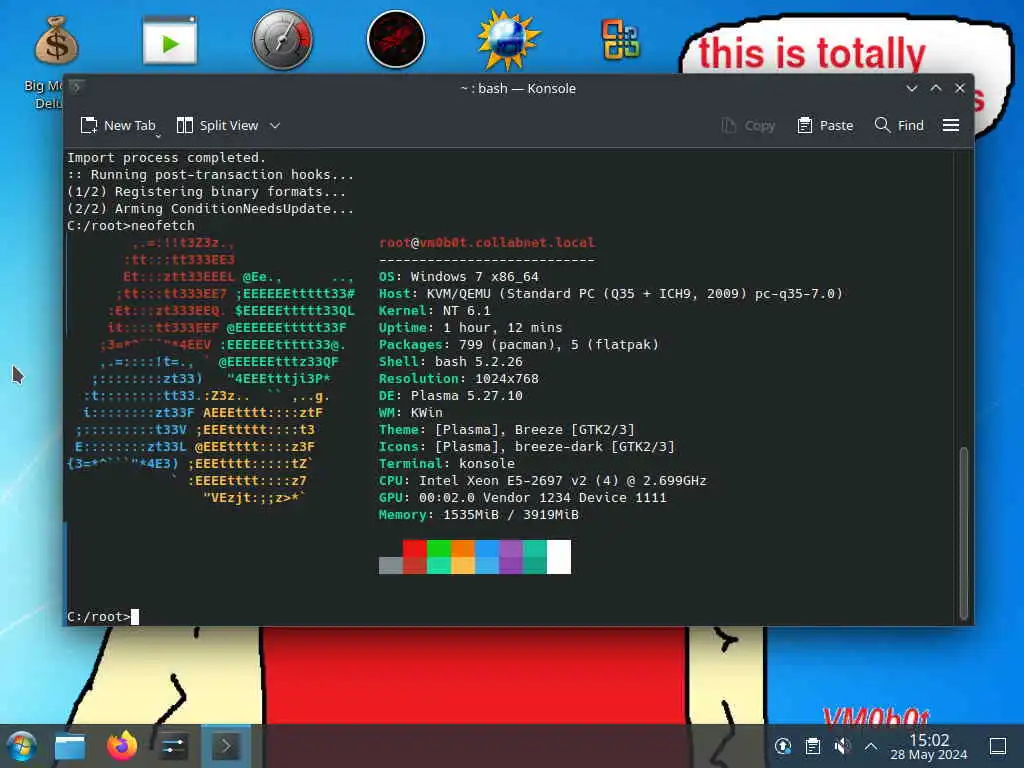Open the clipboard tray icon

(x=813, y=746)
